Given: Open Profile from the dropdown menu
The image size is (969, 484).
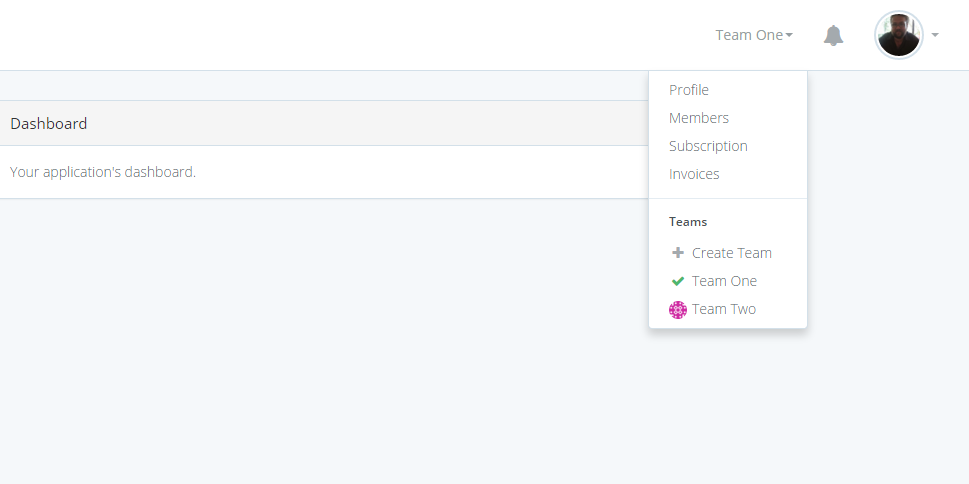Looking at the screenshot, I should (689, 90).
